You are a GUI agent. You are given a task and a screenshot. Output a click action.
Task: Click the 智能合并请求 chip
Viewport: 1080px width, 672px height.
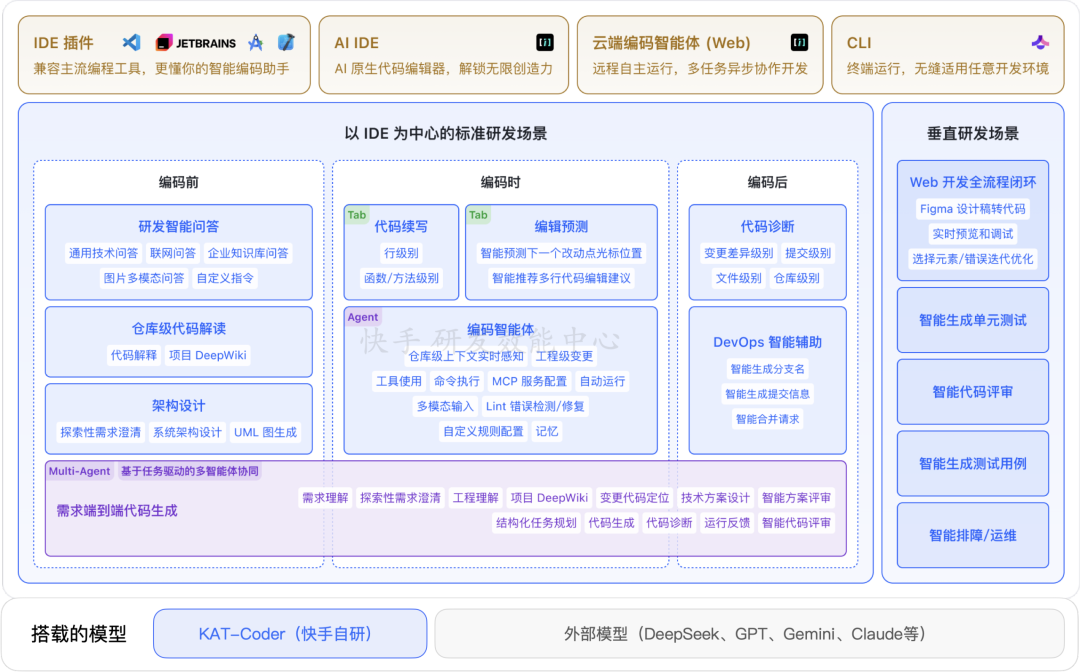point(767,419)
